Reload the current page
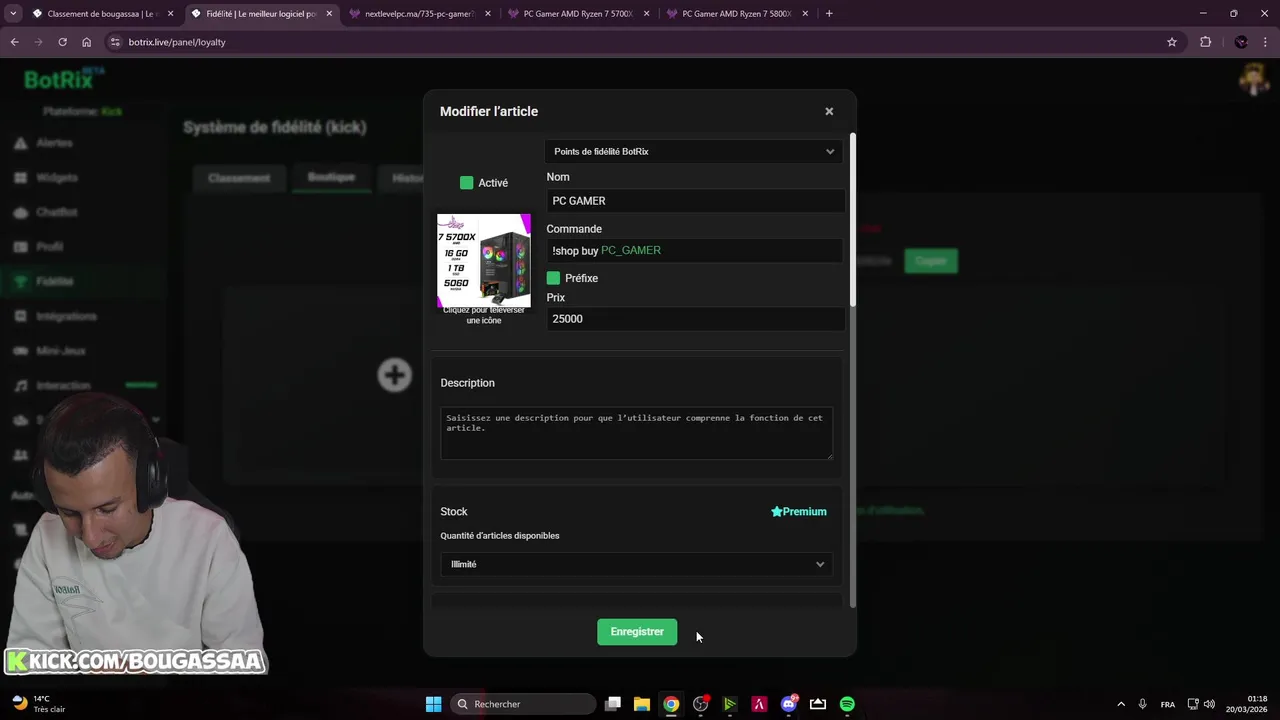 [62, 42]
